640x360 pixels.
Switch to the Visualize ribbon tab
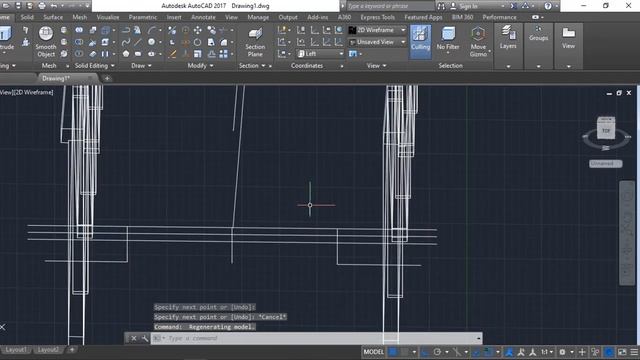108,17
